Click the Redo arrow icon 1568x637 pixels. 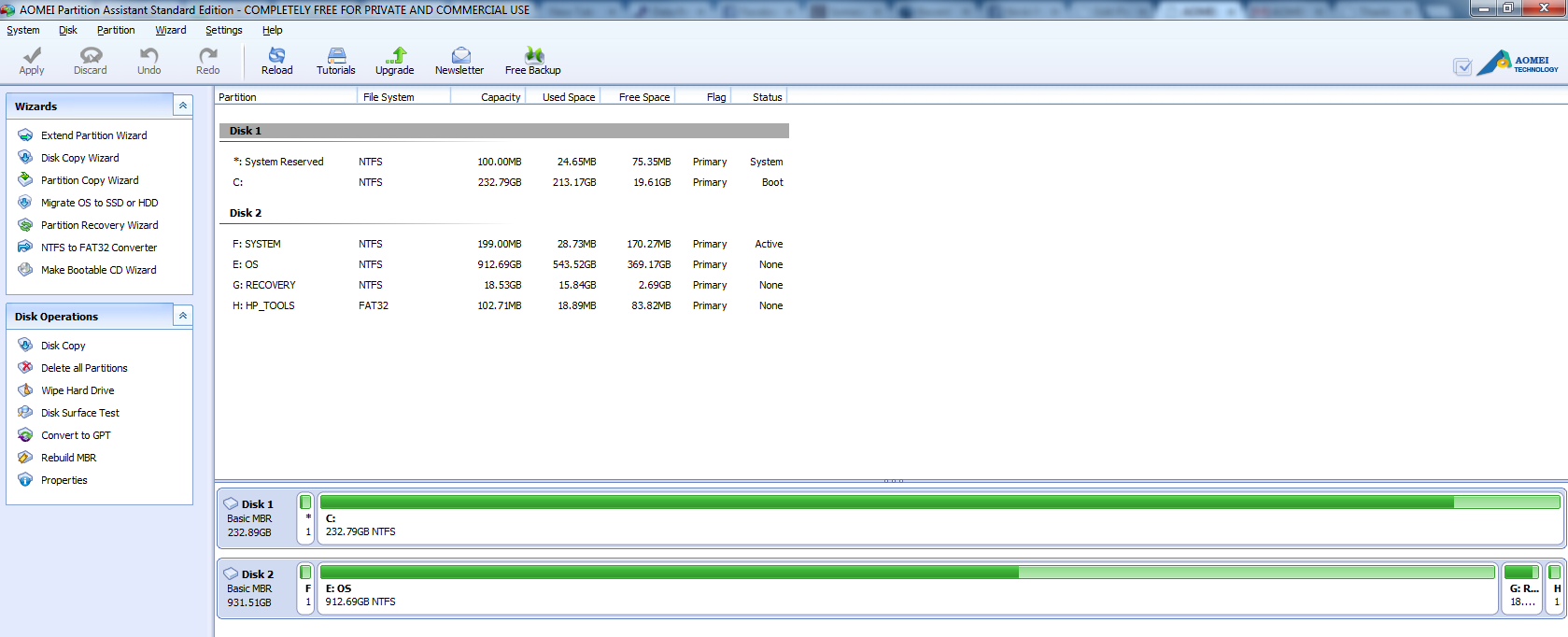click(x=207, y=55)
